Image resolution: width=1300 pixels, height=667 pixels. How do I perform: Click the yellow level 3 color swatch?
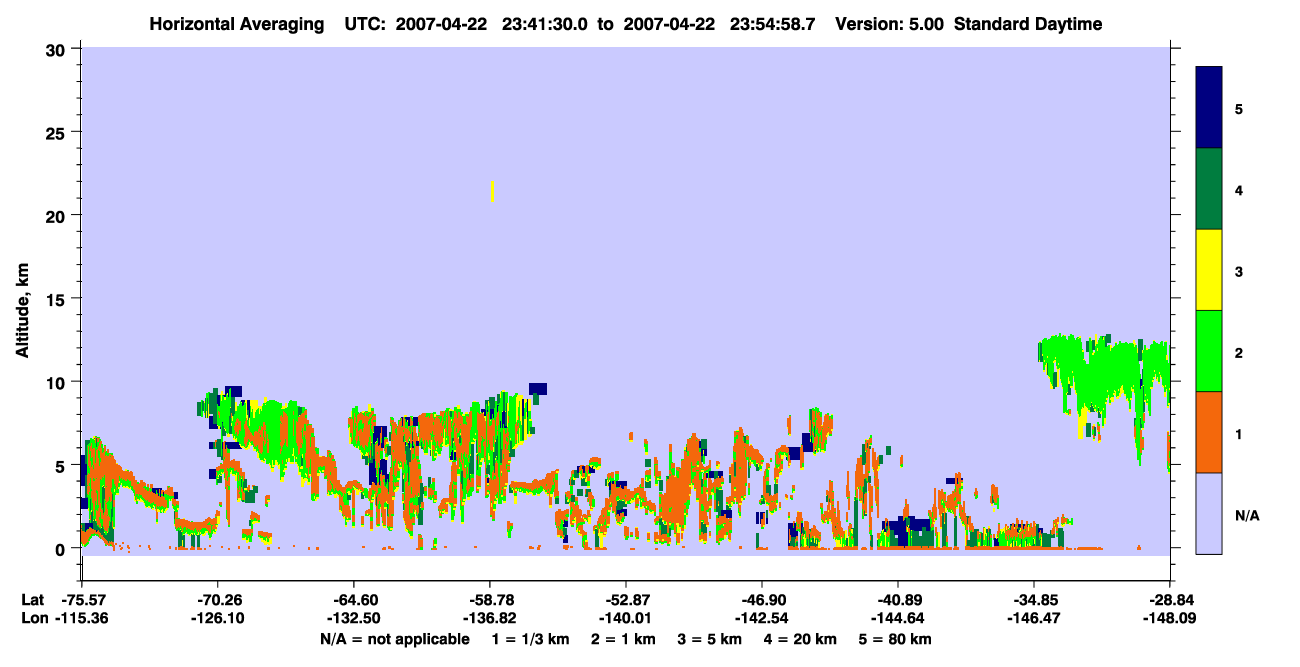point(1209,270)
